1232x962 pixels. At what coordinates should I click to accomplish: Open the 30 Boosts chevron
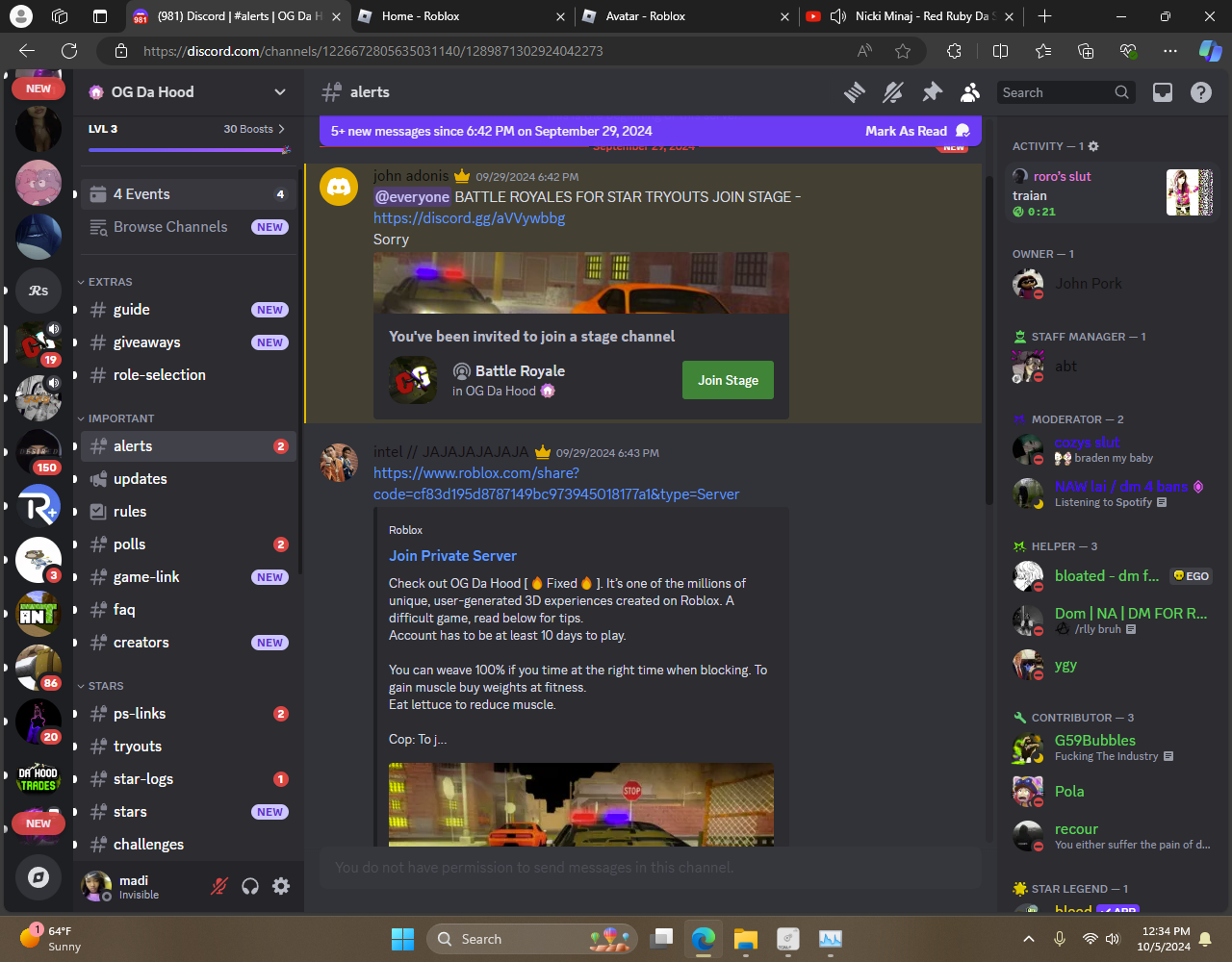(281, 129)
